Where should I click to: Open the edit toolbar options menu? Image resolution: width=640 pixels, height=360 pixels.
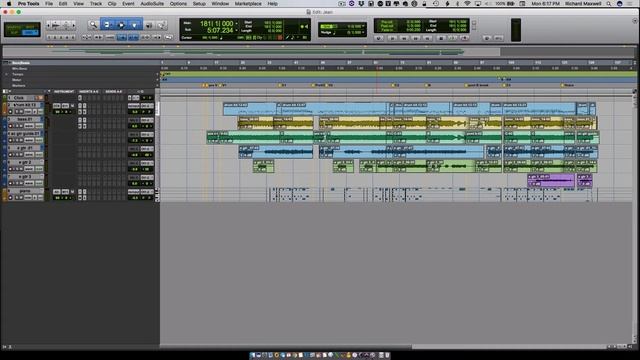[635, 20]
